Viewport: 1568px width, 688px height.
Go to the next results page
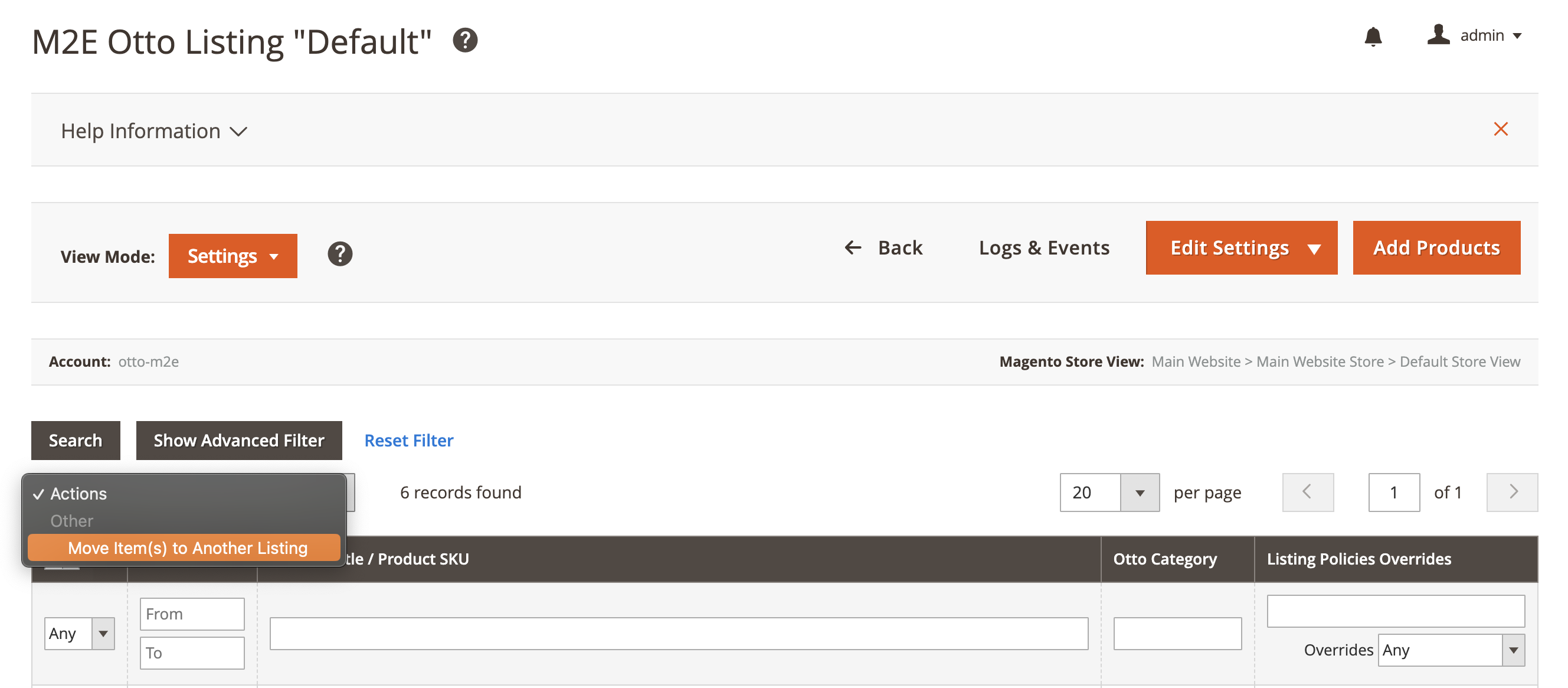pos(1512,493)
